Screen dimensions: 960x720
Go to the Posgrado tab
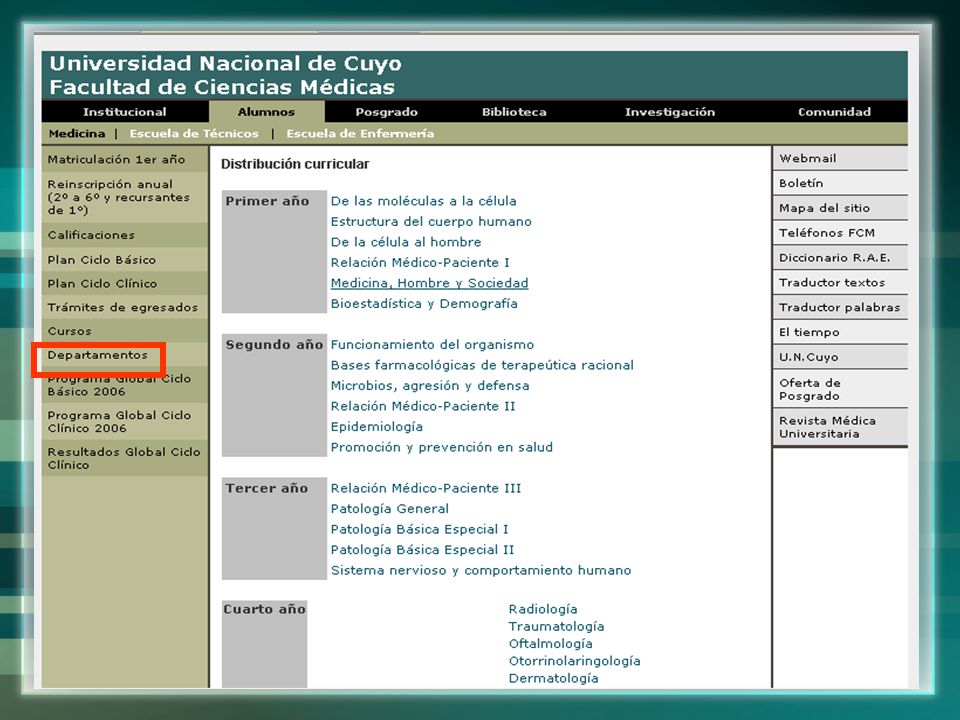[x=386, y=112]
